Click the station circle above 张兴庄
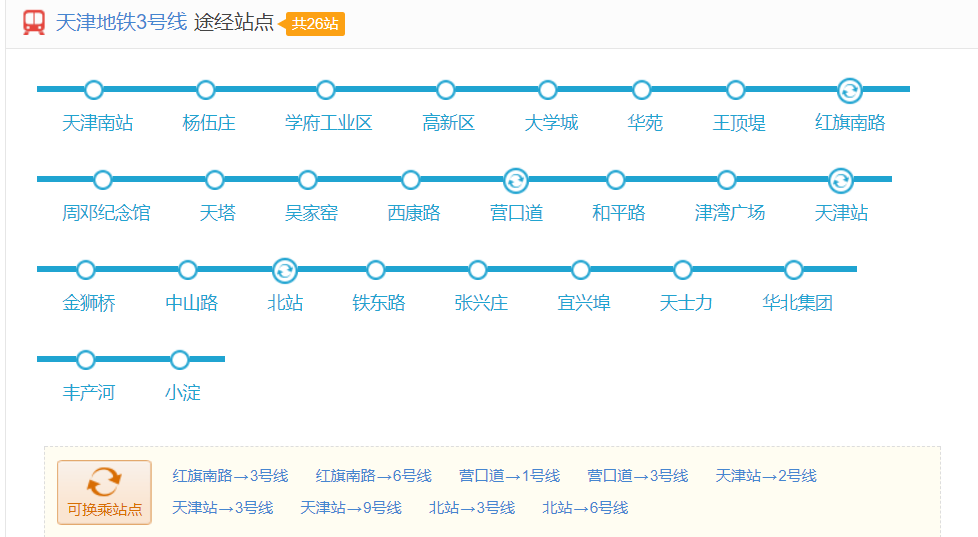Screen dimensions: 978x537 pyautogui.click(x=478, y=270)
